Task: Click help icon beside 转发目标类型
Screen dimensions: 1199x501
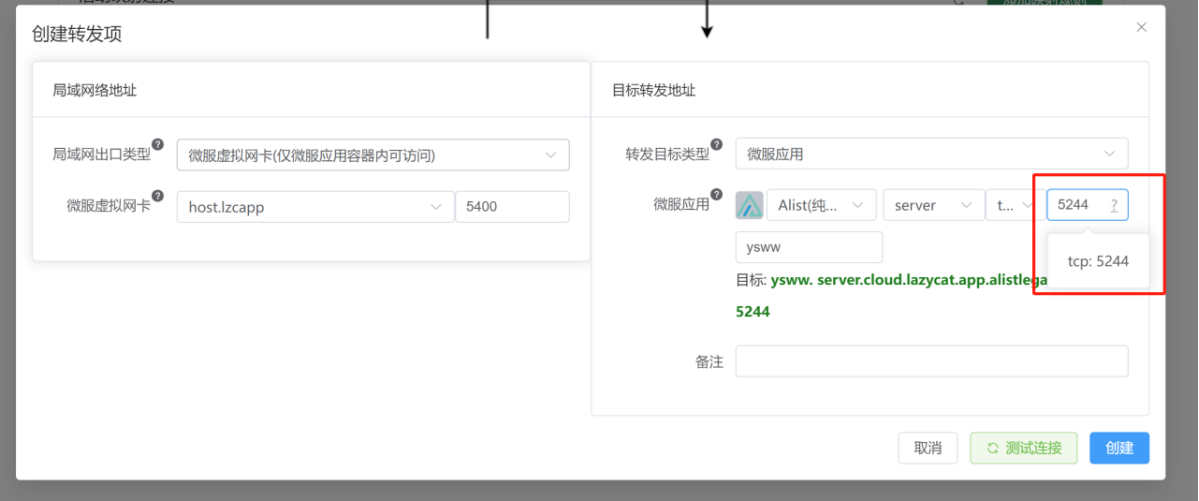Action: pyautogui.click(x=716, y=145)
